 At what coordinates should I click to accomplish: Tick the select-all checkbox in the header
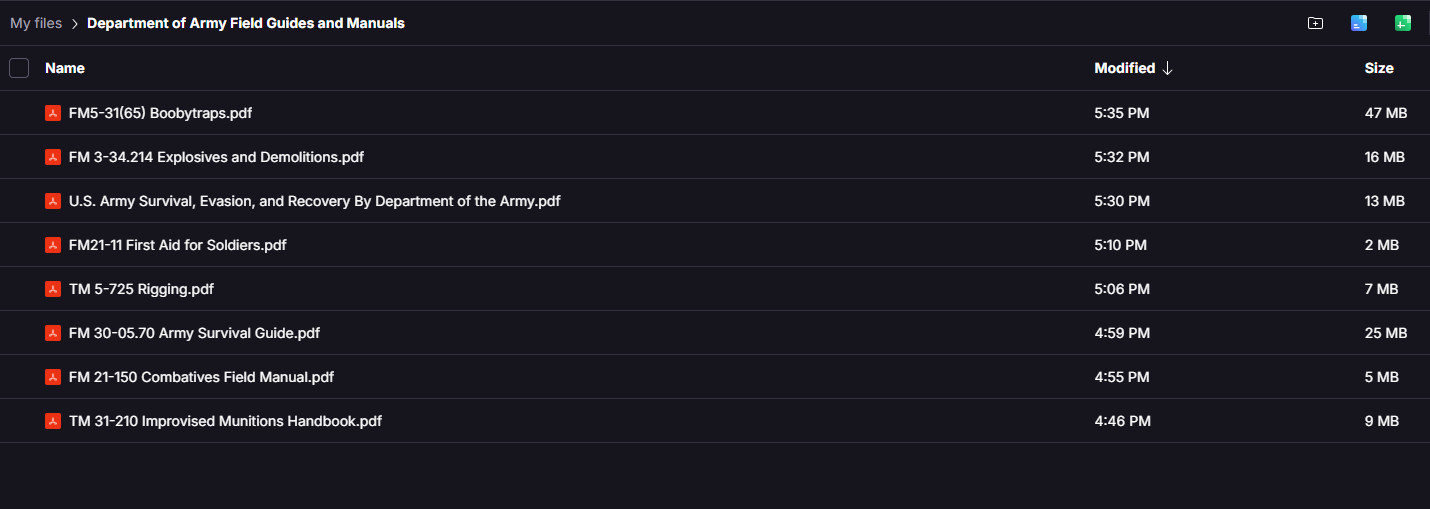[x=19, y=68]
